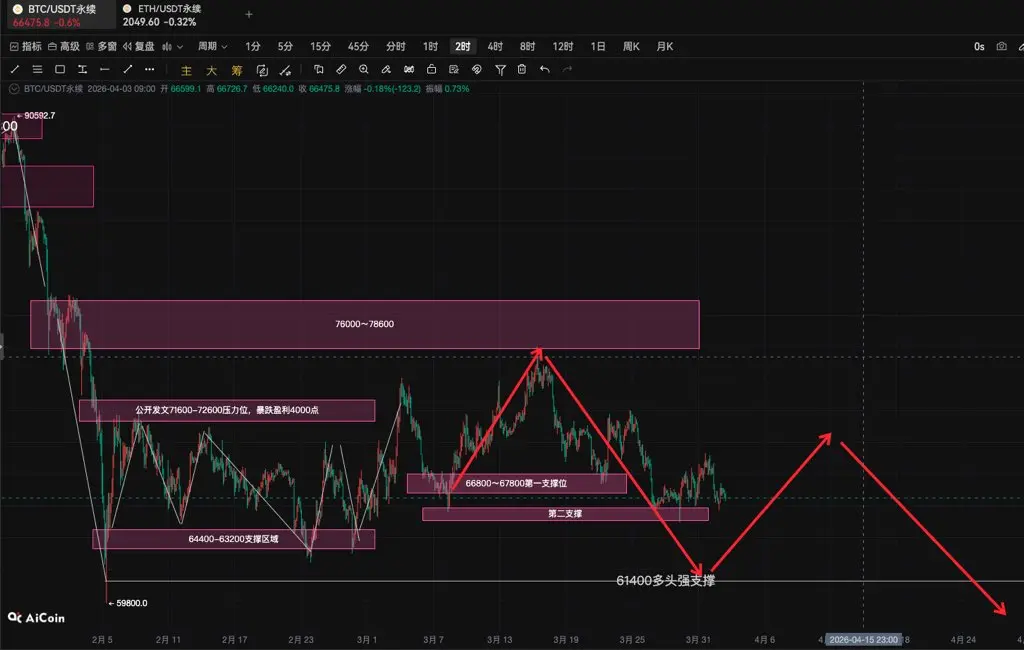
Task: Delete drawings with the trash icon
Action: pyautogui.click(x=522, y=69)
